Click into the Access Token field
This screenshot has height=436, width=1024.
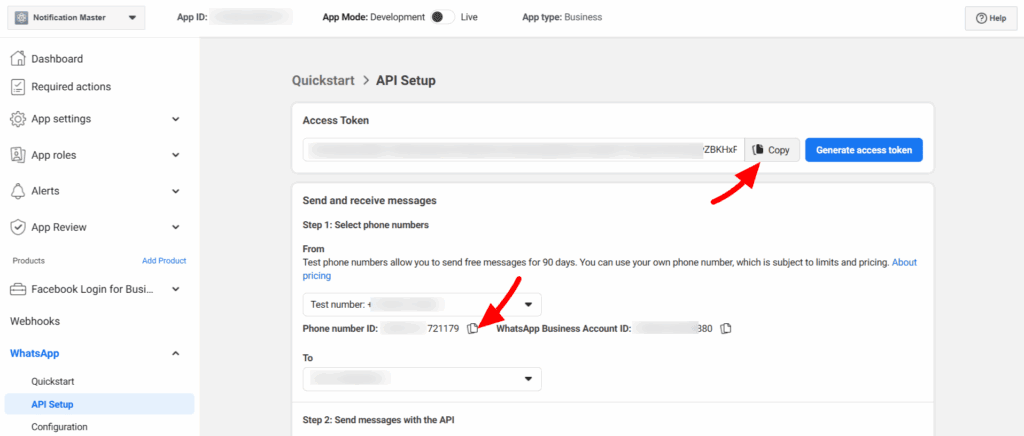click(x=524, y=149)
